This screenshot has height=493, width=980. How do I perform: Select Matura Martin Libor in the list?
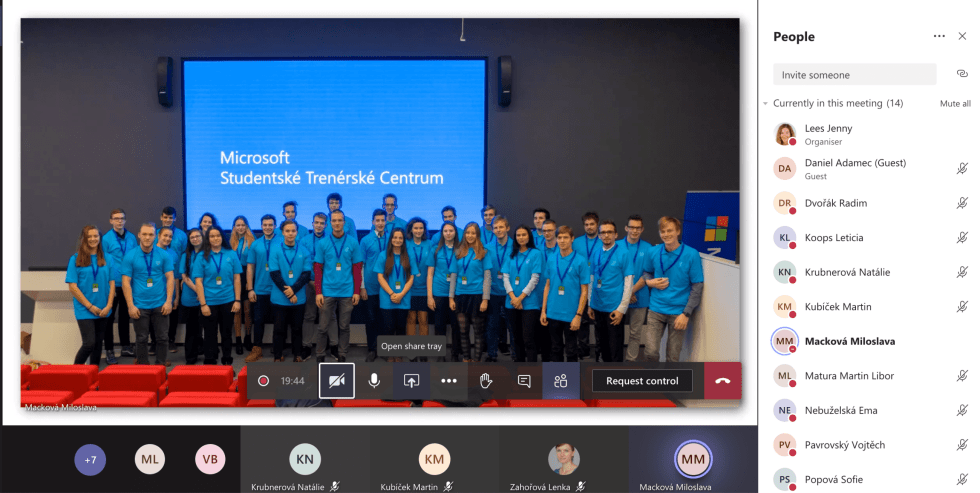(x=870, y=376)
